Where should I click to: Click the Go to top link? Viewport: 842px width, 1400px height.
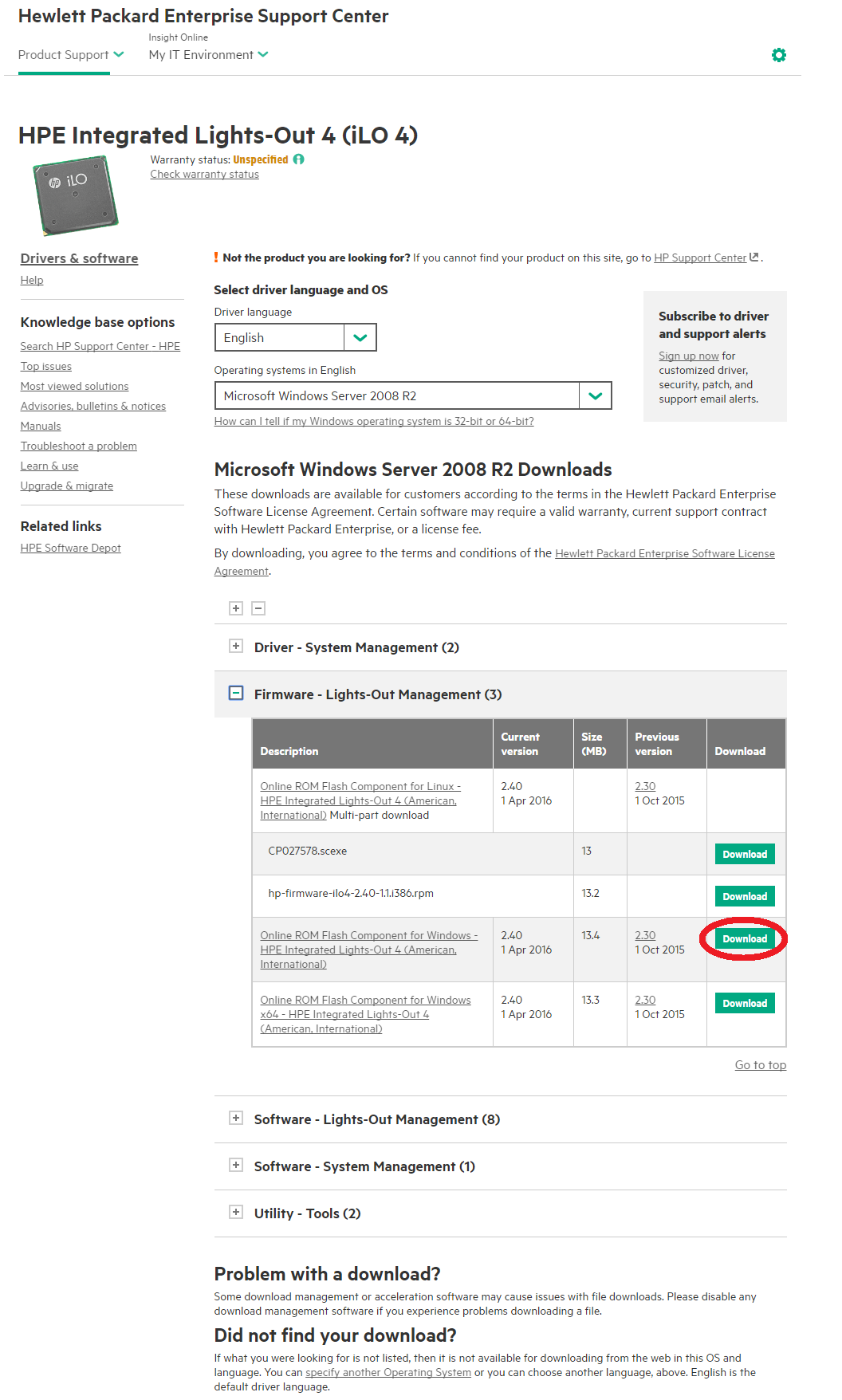pos(761,1065)
